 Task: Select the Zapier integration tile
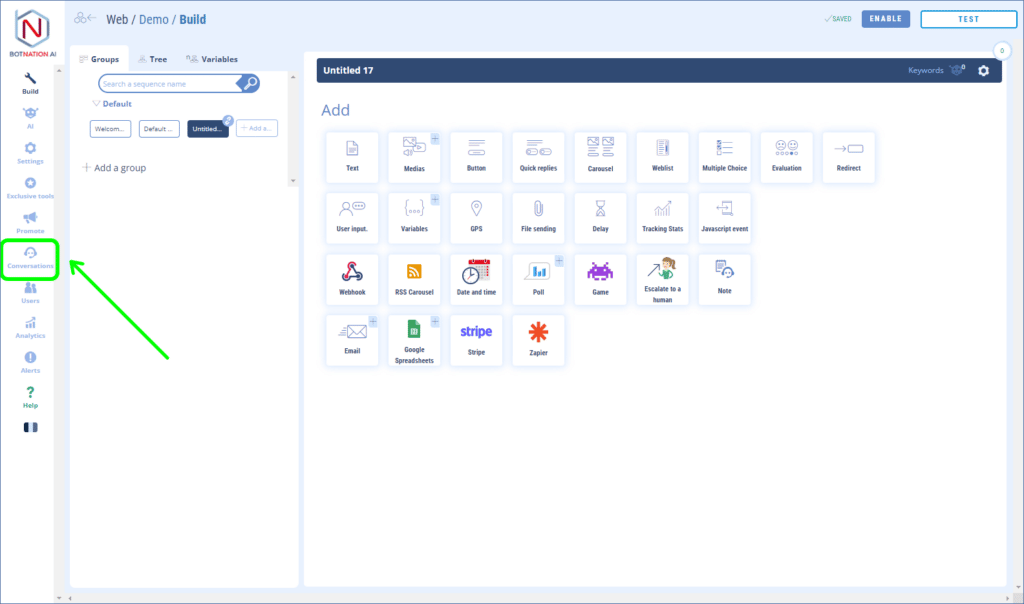(538, 340)
